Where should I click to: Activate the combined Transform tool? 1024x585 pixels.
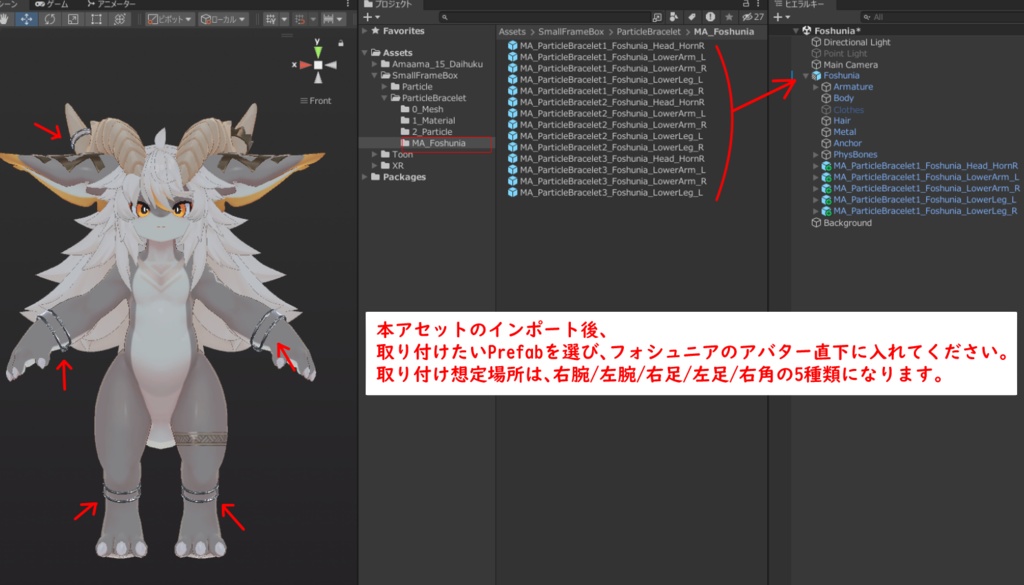119,20
